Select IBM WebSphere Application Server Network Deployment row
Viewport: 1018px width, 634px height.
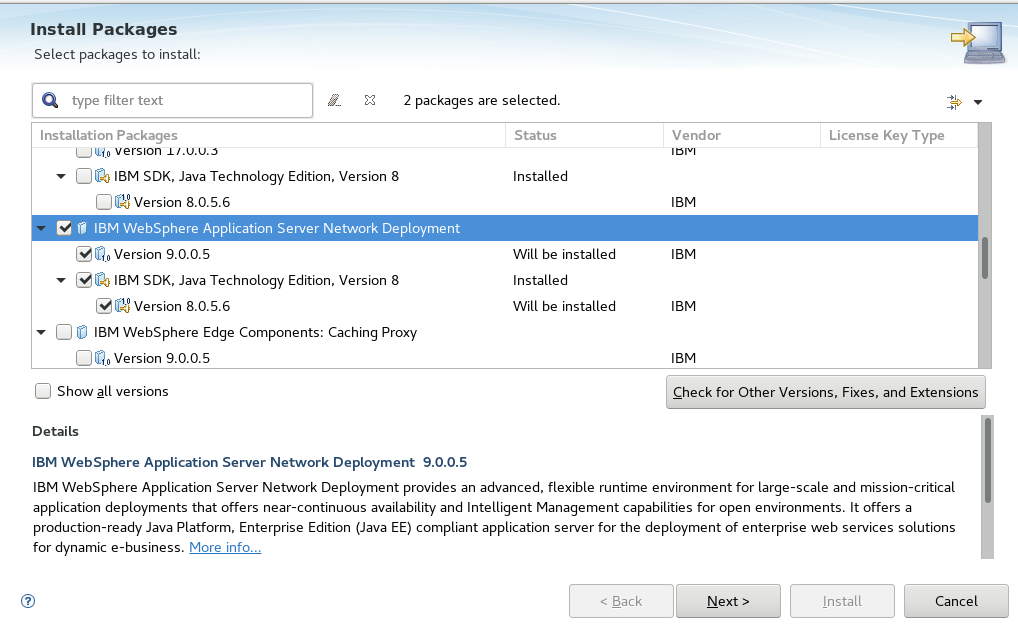coord(504,228)
